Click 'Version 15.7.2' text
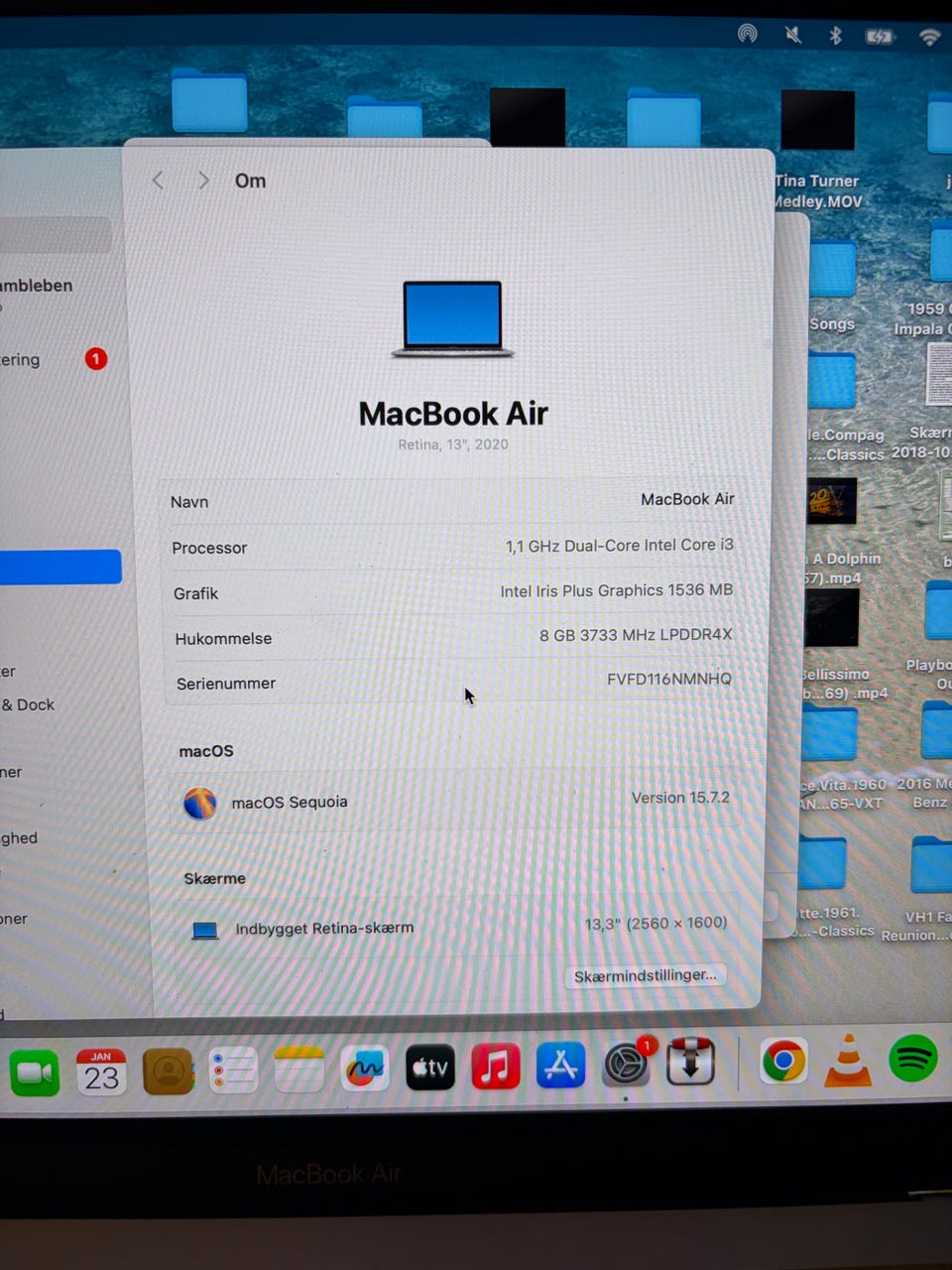 [680, 798]
